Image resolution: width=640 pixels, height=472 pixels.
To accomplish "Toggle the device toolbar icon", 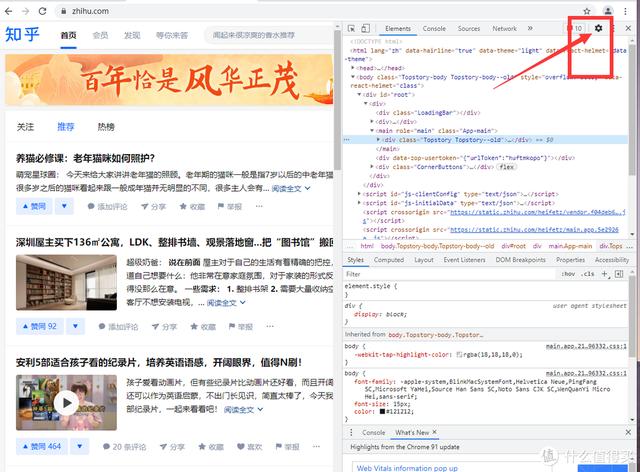I will pyautogui.click(x=367, y=29).
